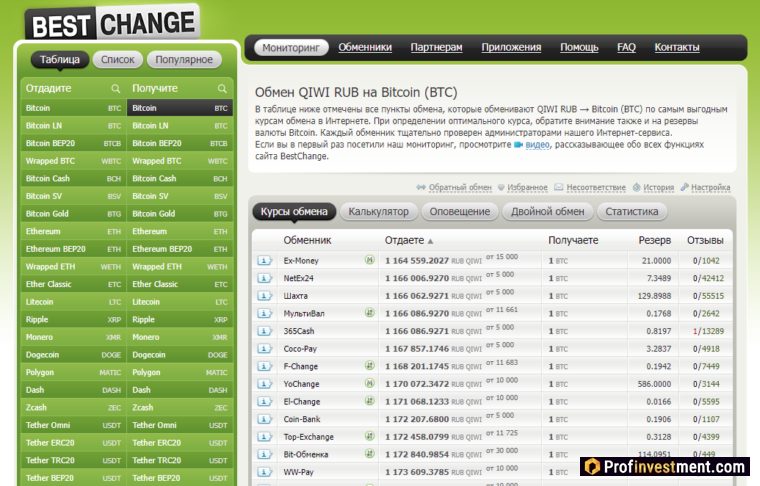Select Litecoin in Отдадите column

pos(74,302)
